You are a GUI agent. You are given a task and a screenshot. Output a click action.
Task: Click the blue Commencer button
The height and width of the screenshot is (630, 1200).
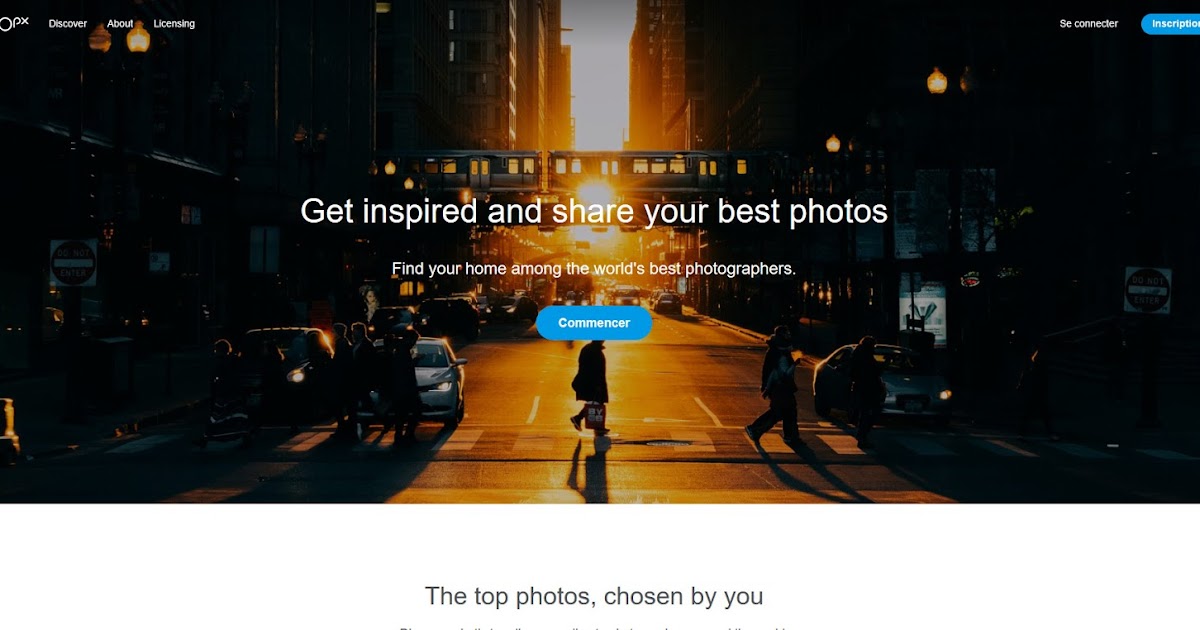click(x=594, y=323)
